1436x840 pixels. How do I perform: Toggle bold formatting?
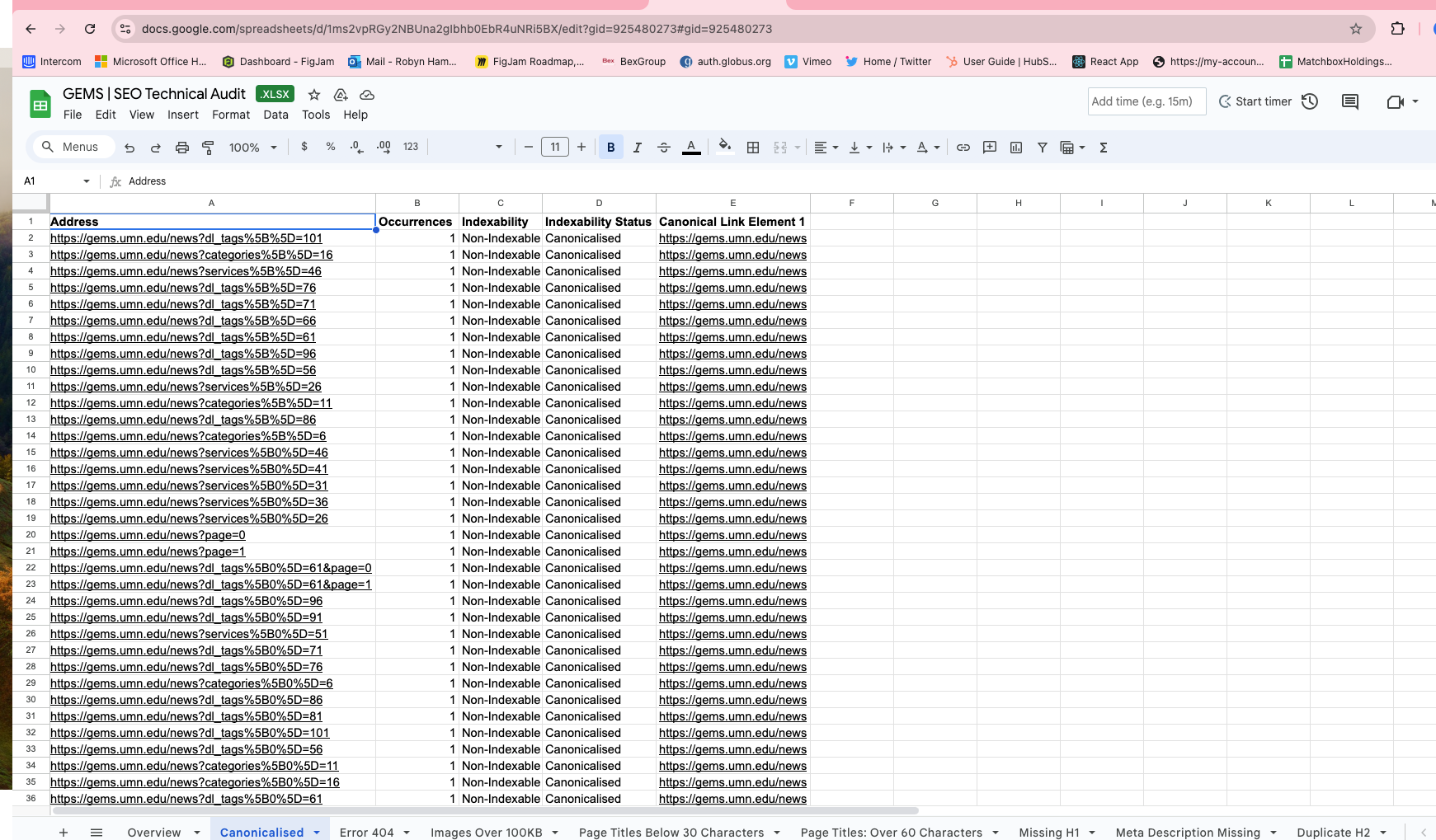click(610, 148)
